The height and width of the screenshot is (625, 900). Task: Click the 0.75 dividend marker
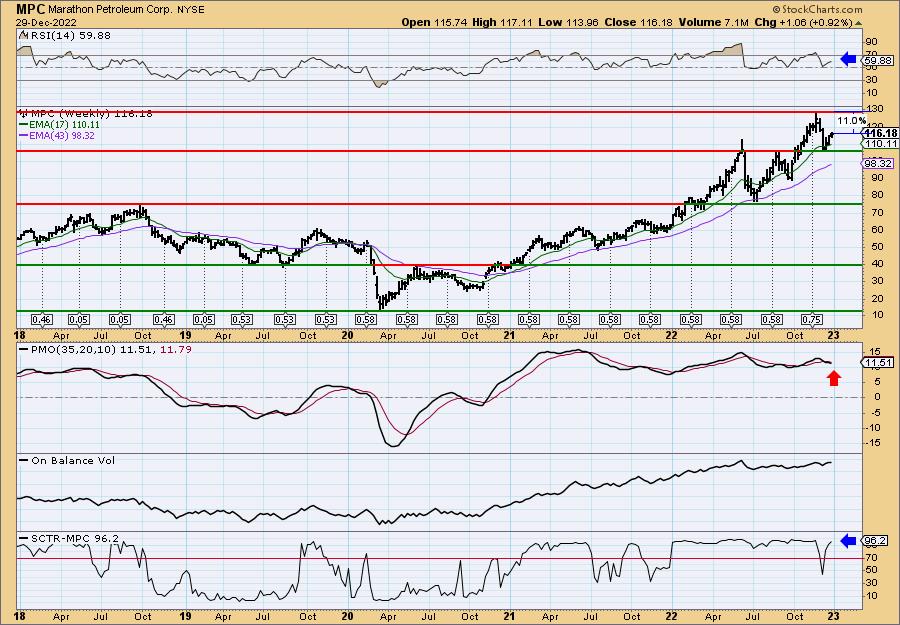812,319
